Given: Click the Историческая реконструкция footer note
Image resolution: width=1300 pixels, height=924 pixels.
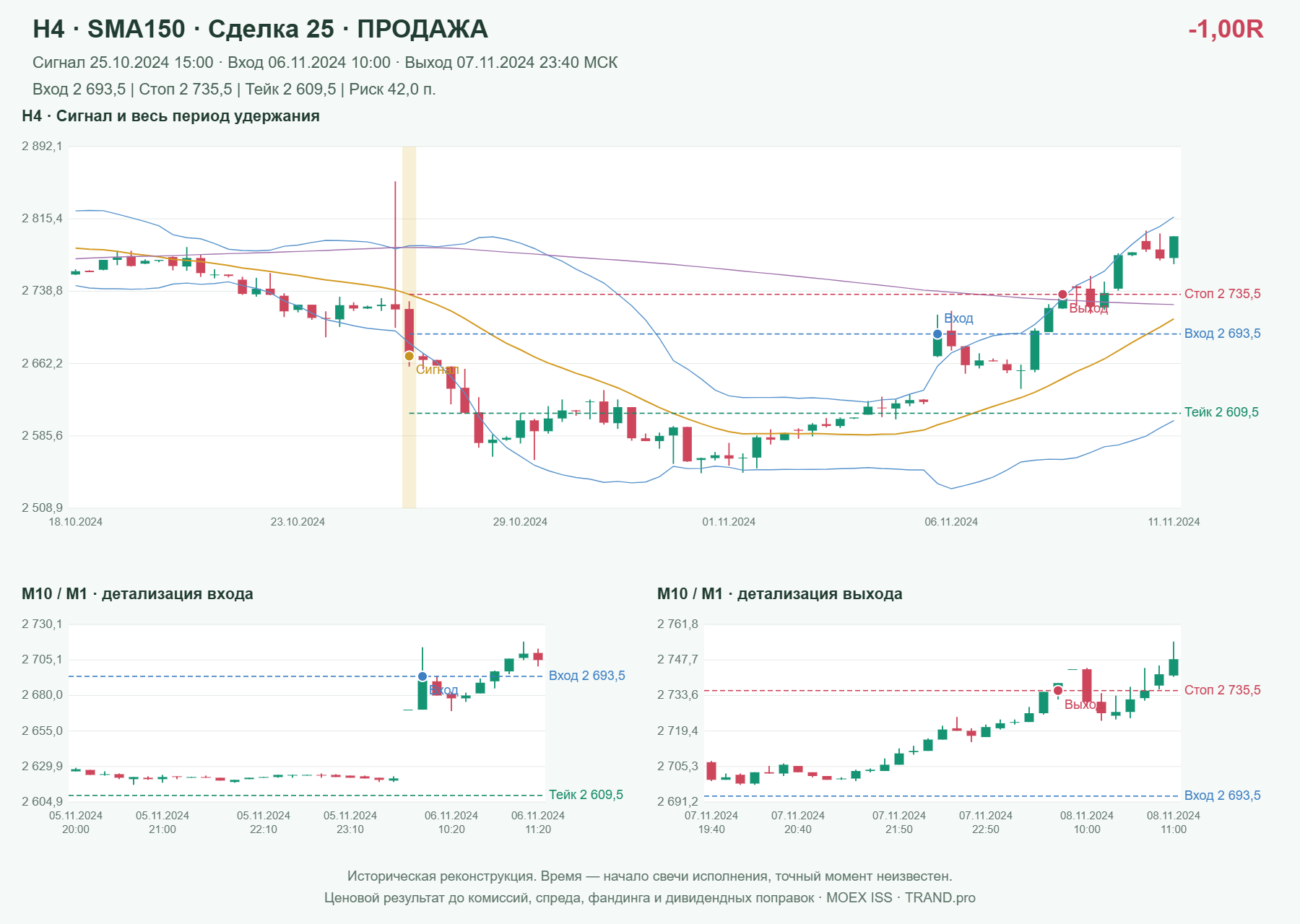Looking at the screenshot, I should (650, 876).
